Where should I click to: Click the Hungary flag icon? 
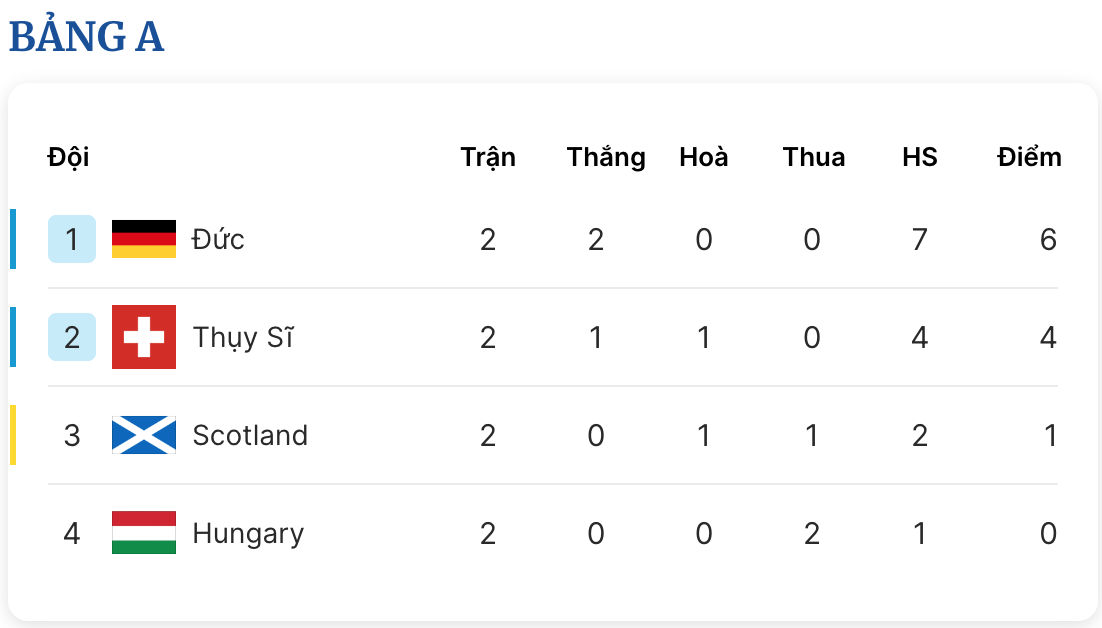[x=143, y=532]
